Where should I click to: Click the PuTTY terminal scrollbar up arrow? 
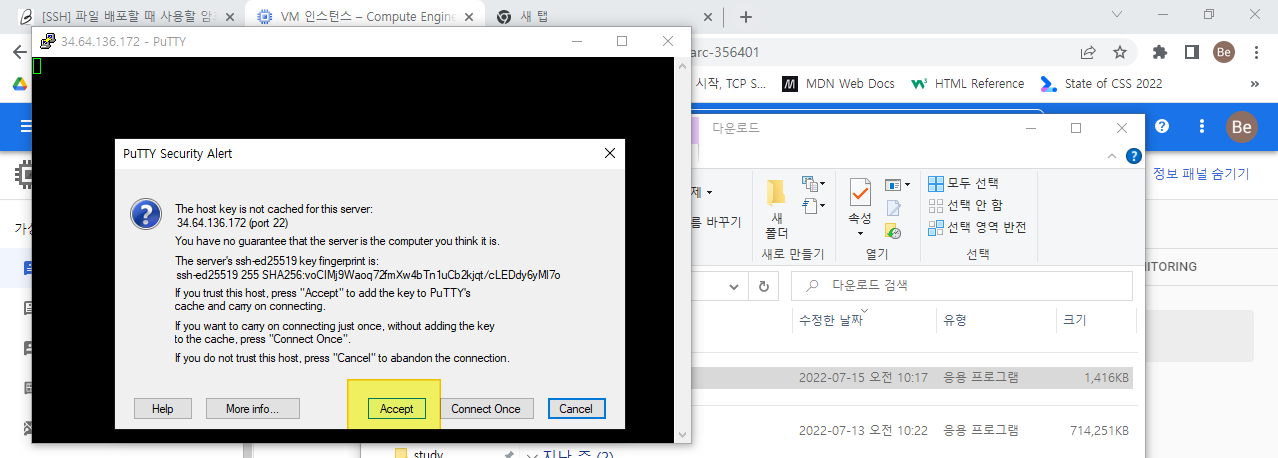pos(683,65)
